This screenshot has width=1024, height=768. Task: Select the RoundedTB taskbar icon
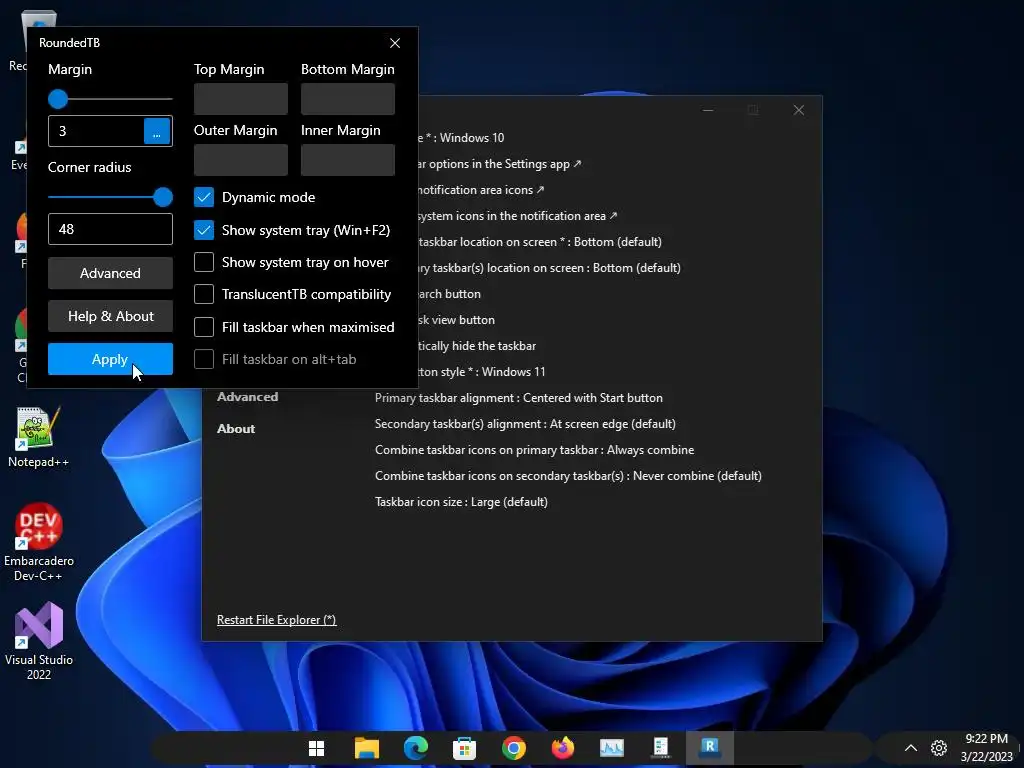[709, 746]
